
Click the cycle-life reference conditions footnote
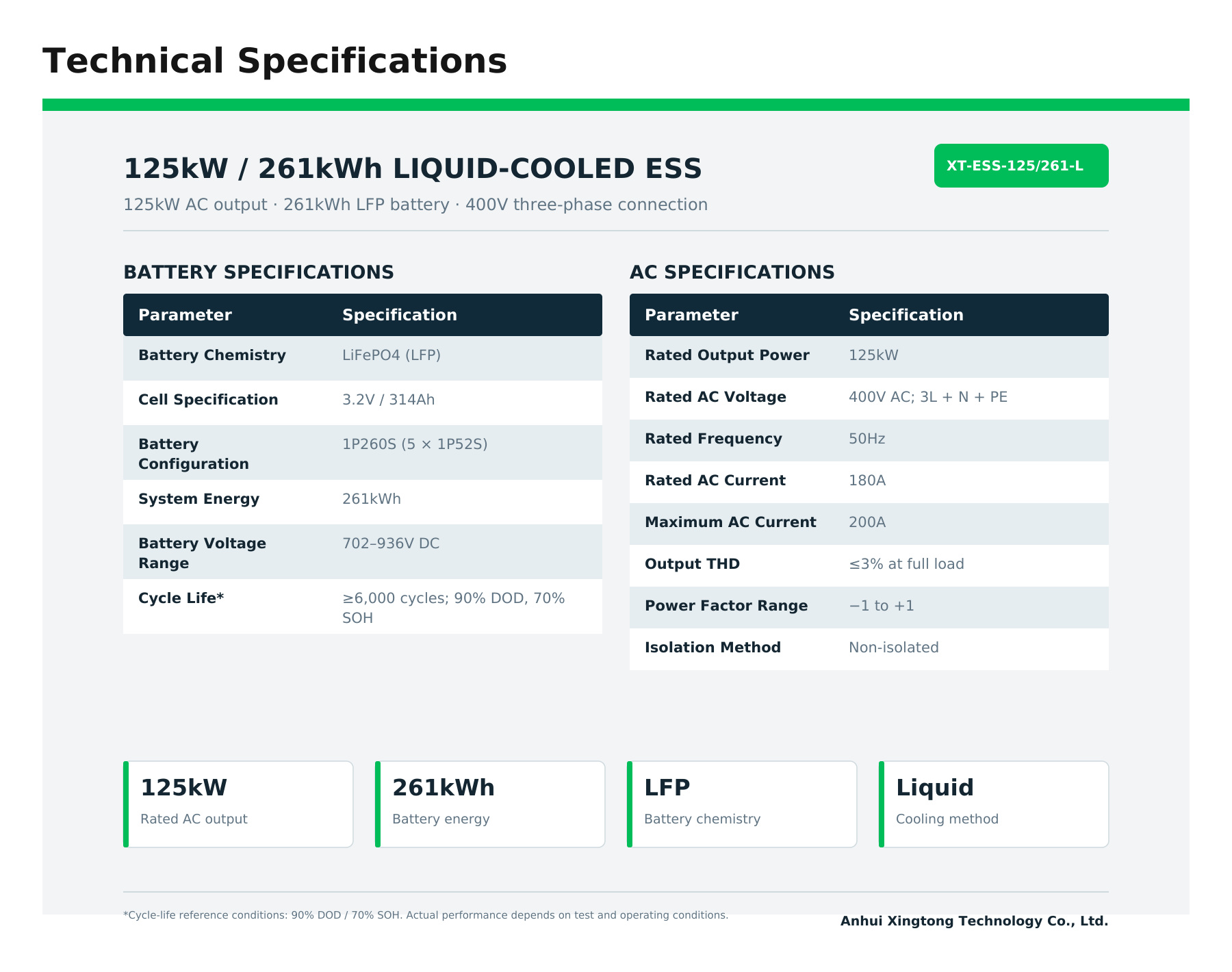(x=426, y=915)
